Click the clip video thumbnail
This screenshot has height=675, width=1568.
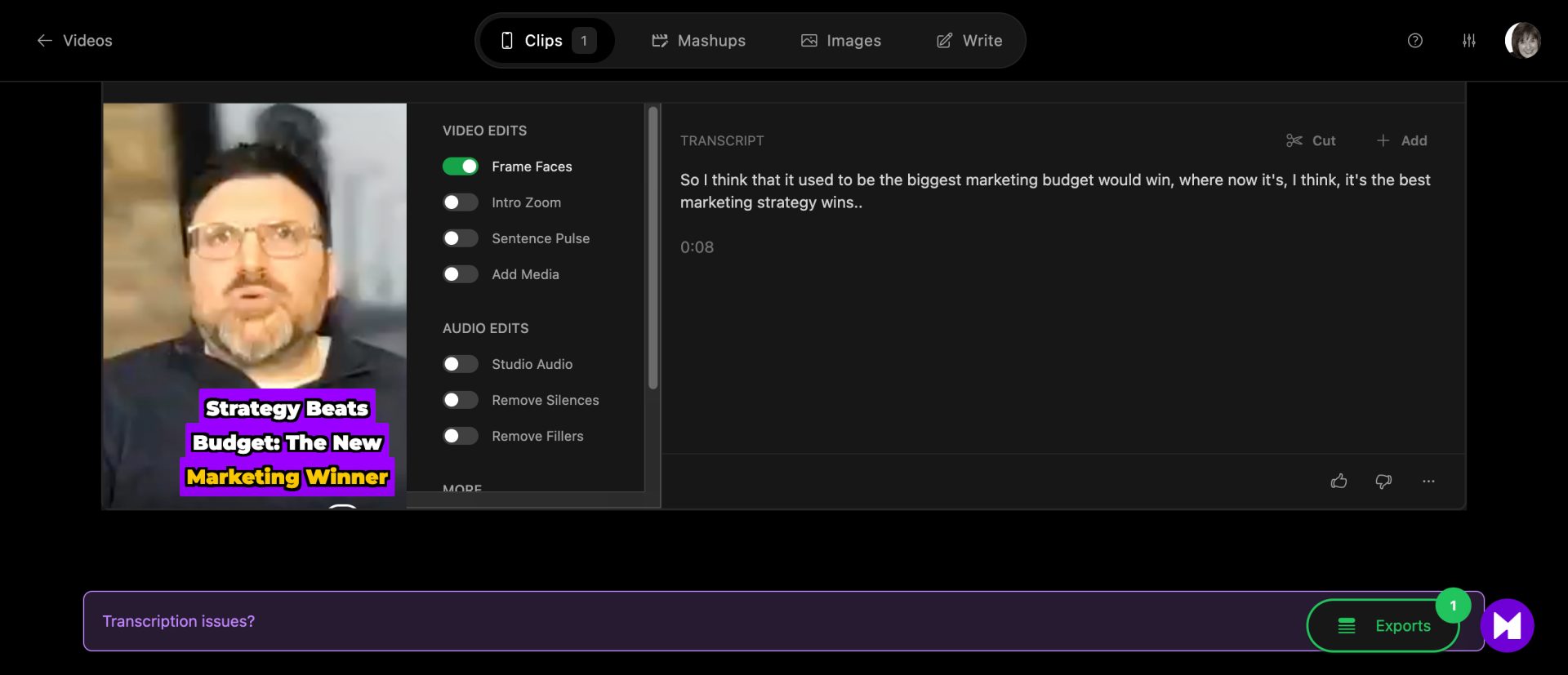255,306
